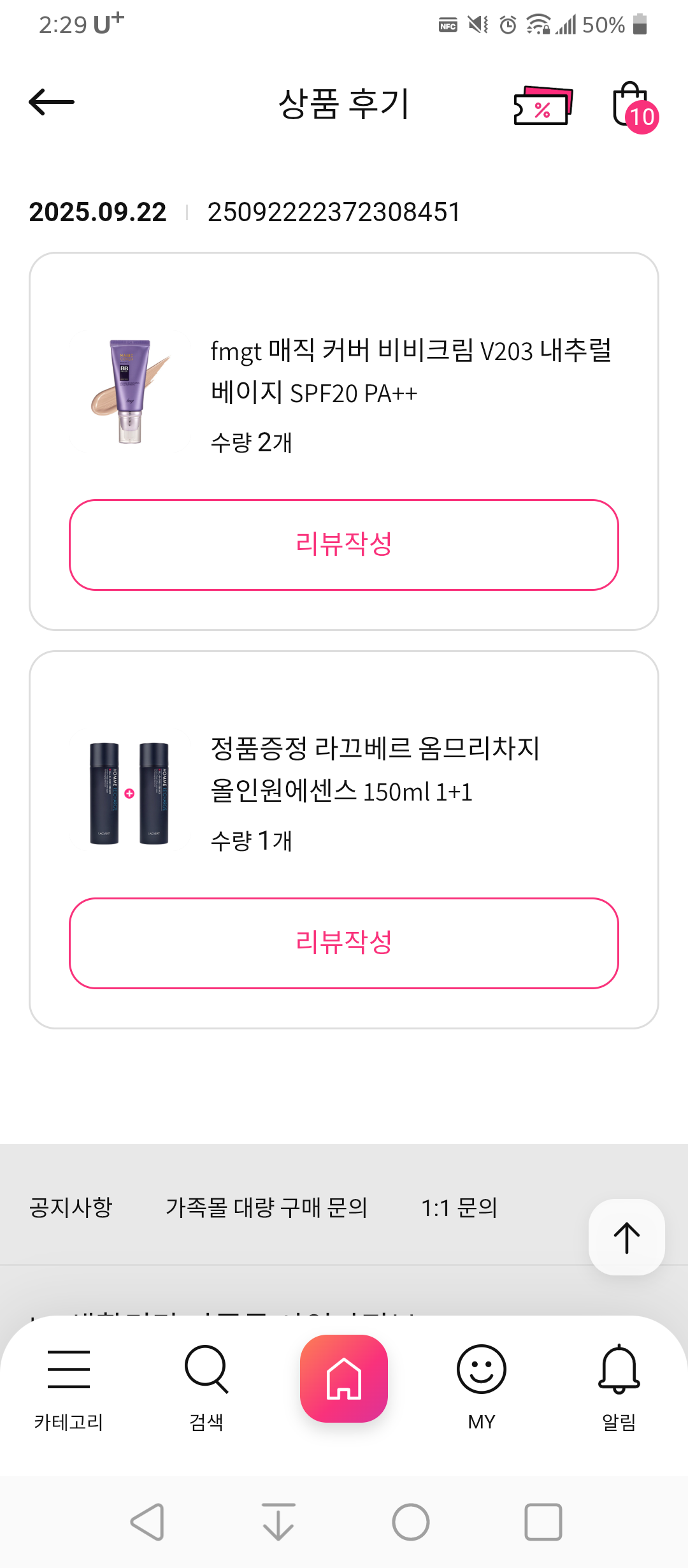The width and height of the screenshot is (688, 1568).
Task: Go to home via pink house icon
Action: [x=344, y=1379]
